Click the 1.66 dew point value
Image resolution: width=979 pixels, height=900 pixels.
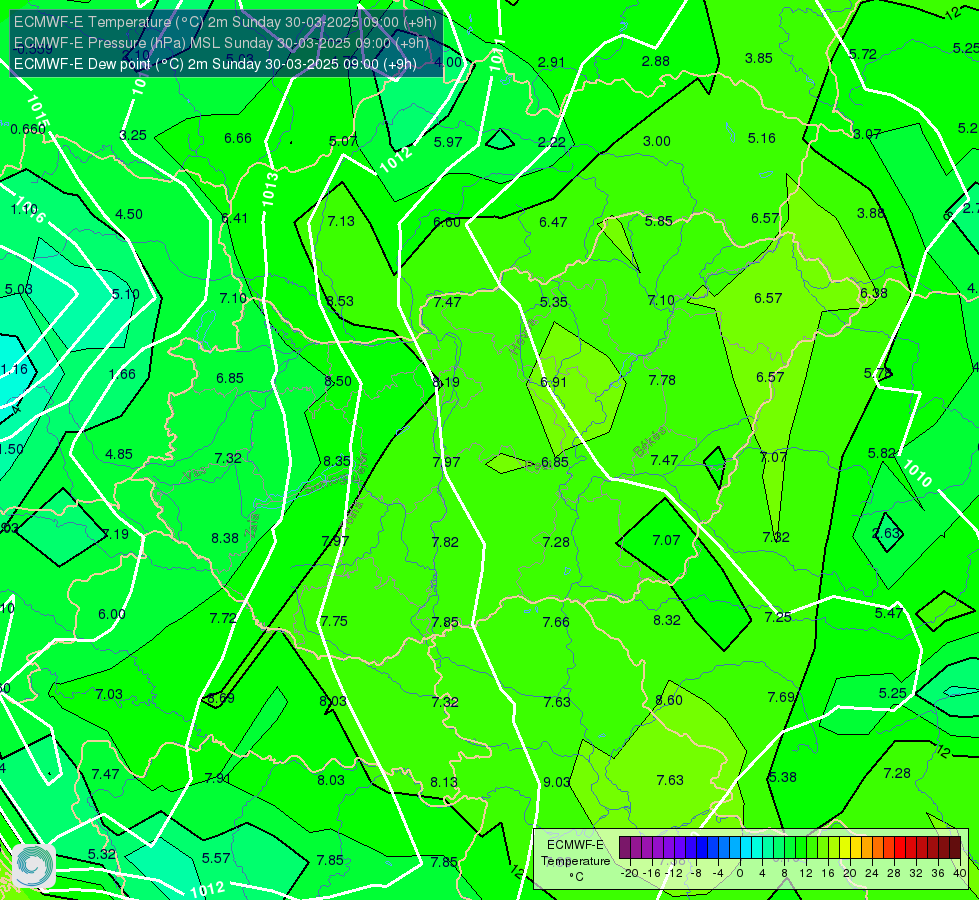pyautogui.click(x=122, y=374)
